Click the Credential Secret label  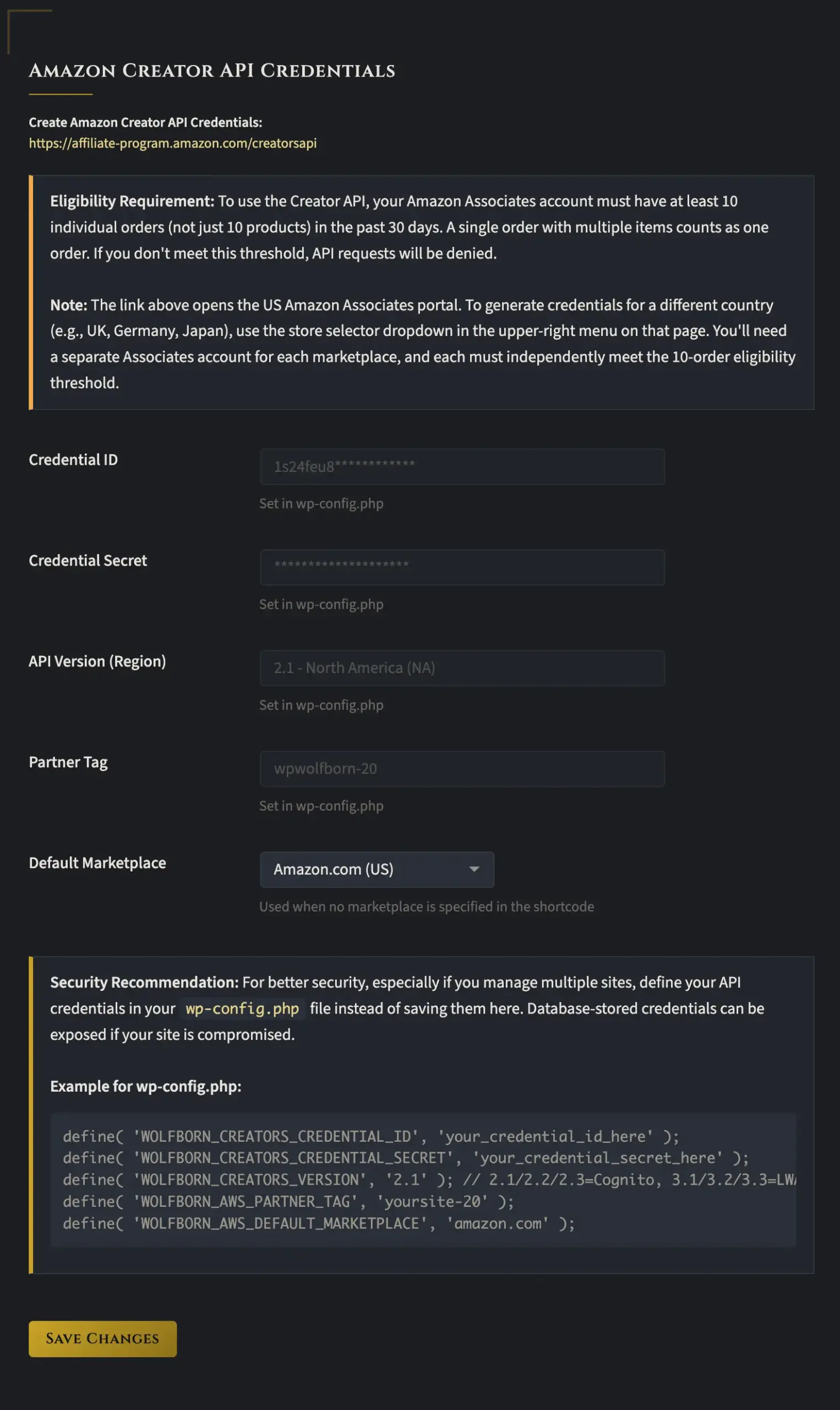pyautogui.click(x=88, y=561)
